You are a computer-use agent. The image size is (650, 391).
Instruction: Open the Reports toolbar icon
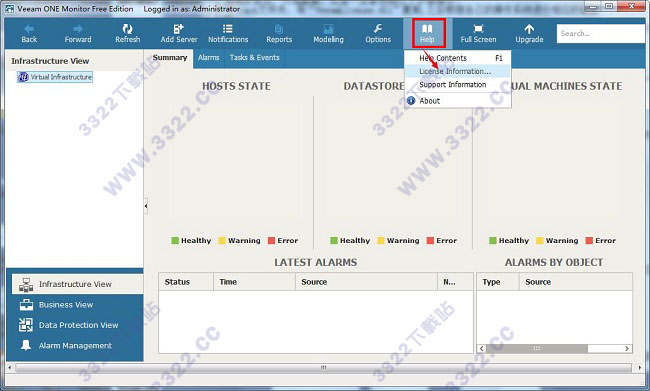pyautogui.click(x=279, y=29)
